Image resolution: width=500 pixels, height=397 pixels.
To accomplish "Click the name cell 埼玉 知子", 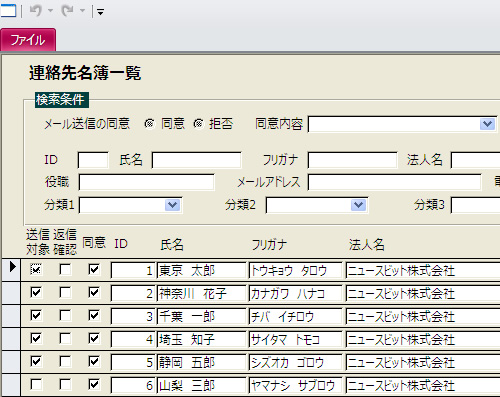I will (x=201, y=339).
